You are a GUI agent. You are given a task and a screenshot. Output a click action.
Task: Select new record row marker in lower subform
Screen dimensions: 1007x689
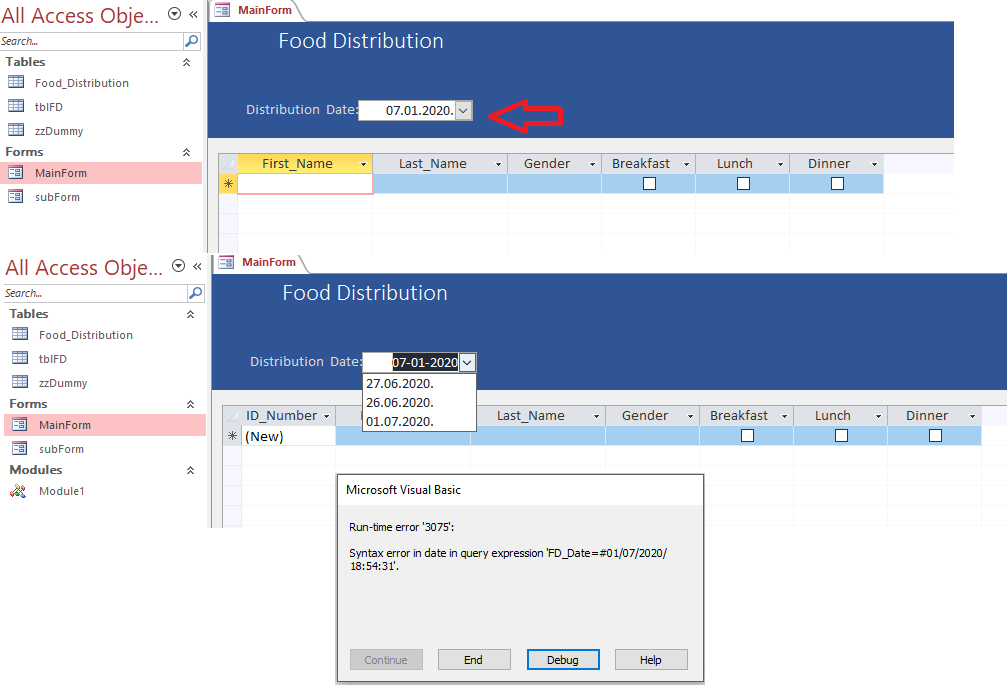click(x=232, y=436)
